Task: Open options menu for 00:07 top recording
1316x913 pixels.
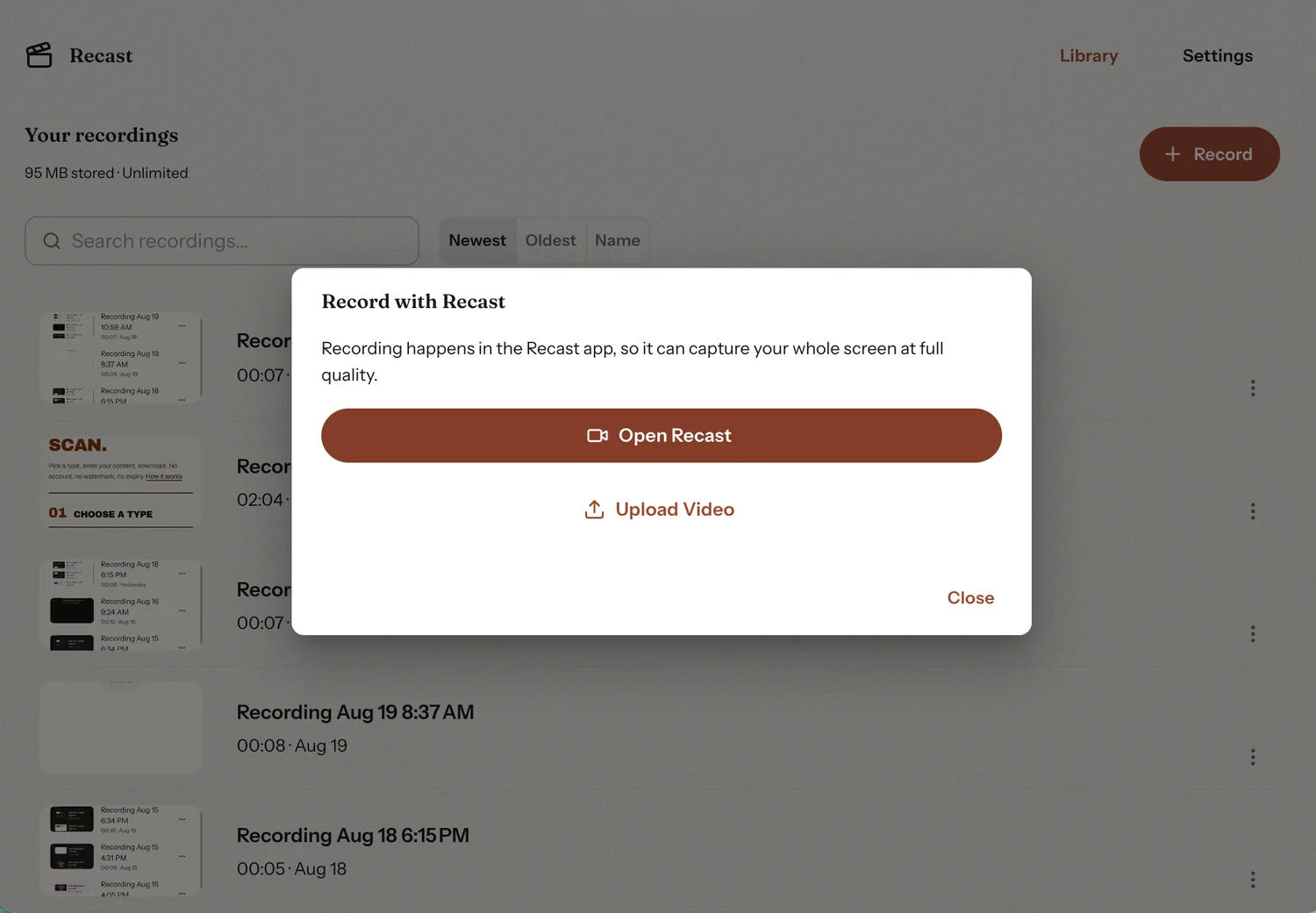Action: [1253, 389]
